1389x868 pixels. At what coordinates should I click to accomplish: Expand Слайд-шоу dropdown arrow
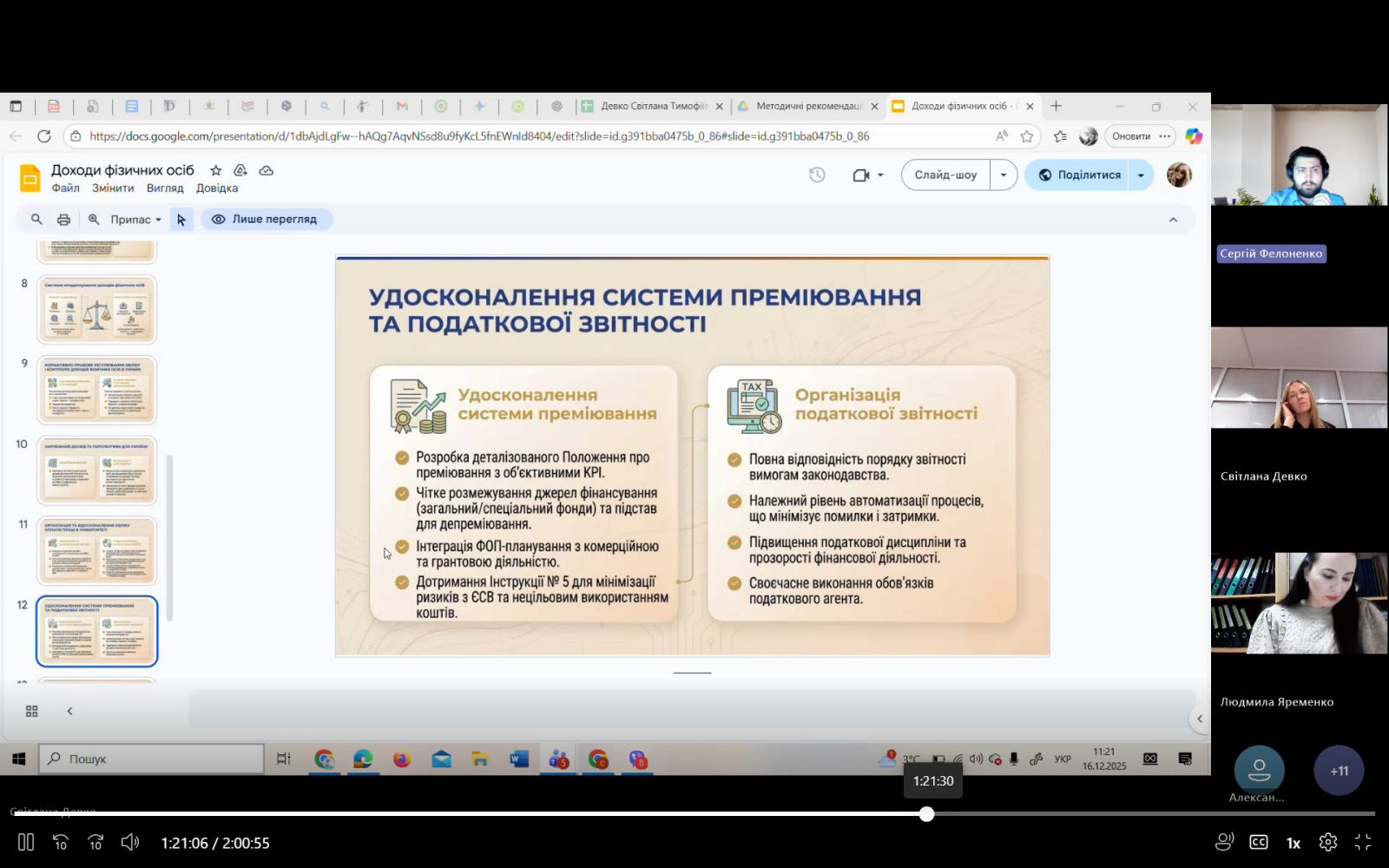click(x=1004, y=175)
